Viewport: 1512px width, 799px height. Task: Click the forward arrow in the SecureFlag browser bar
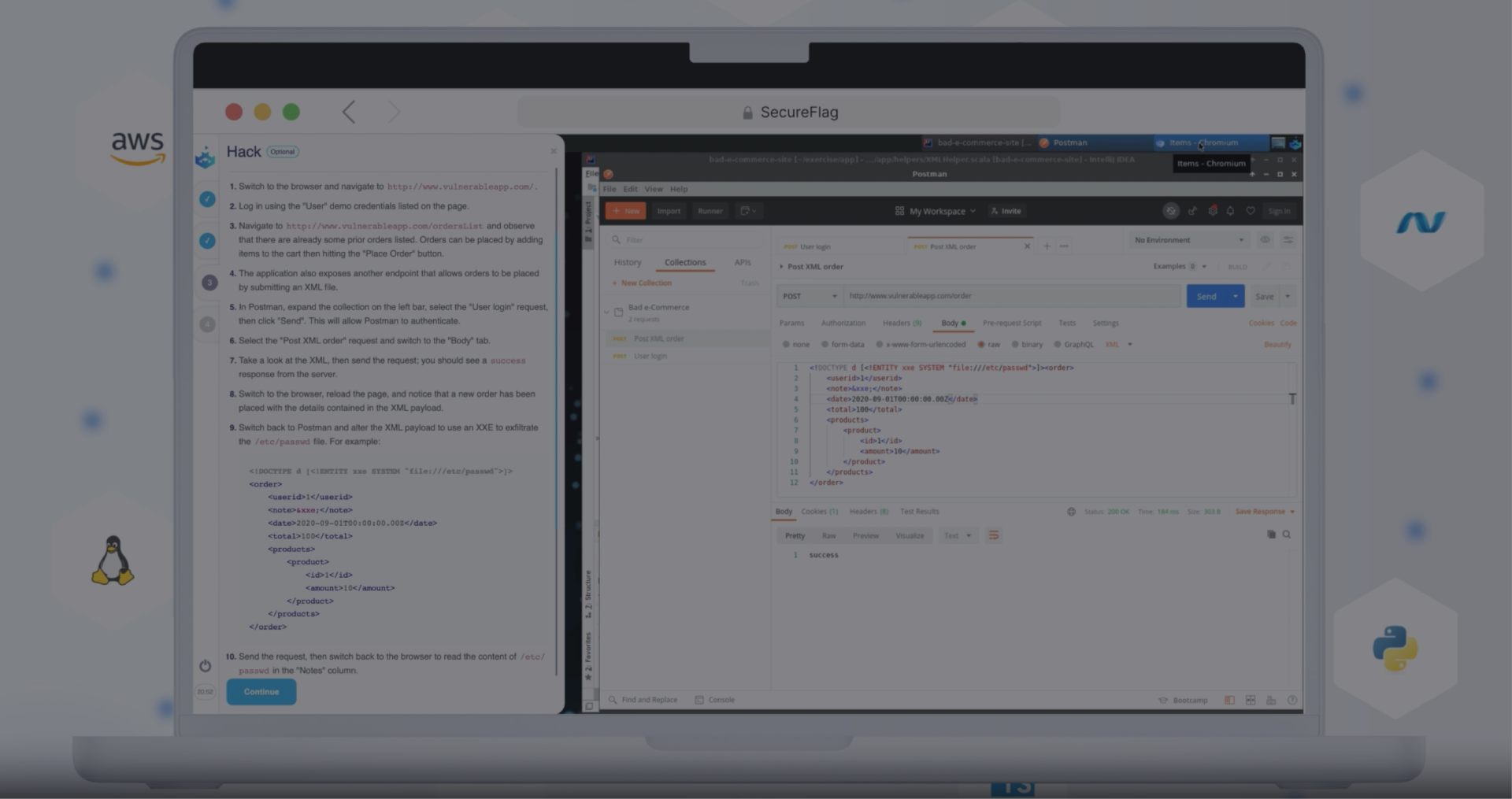pos(394,112)
